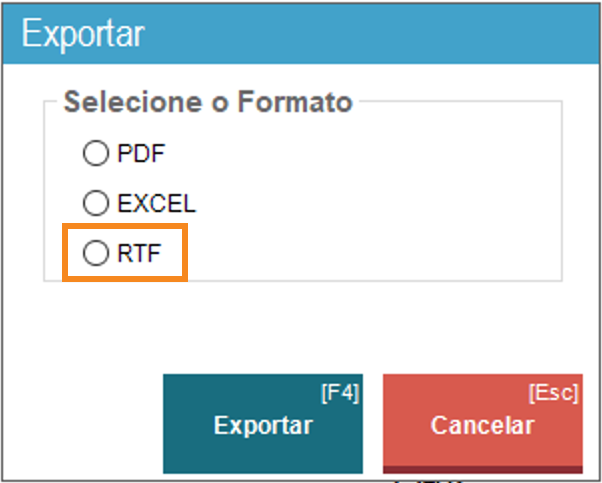Click the 'Cancelar' caption inside red button
602x483 pixels.
(482, 425)
